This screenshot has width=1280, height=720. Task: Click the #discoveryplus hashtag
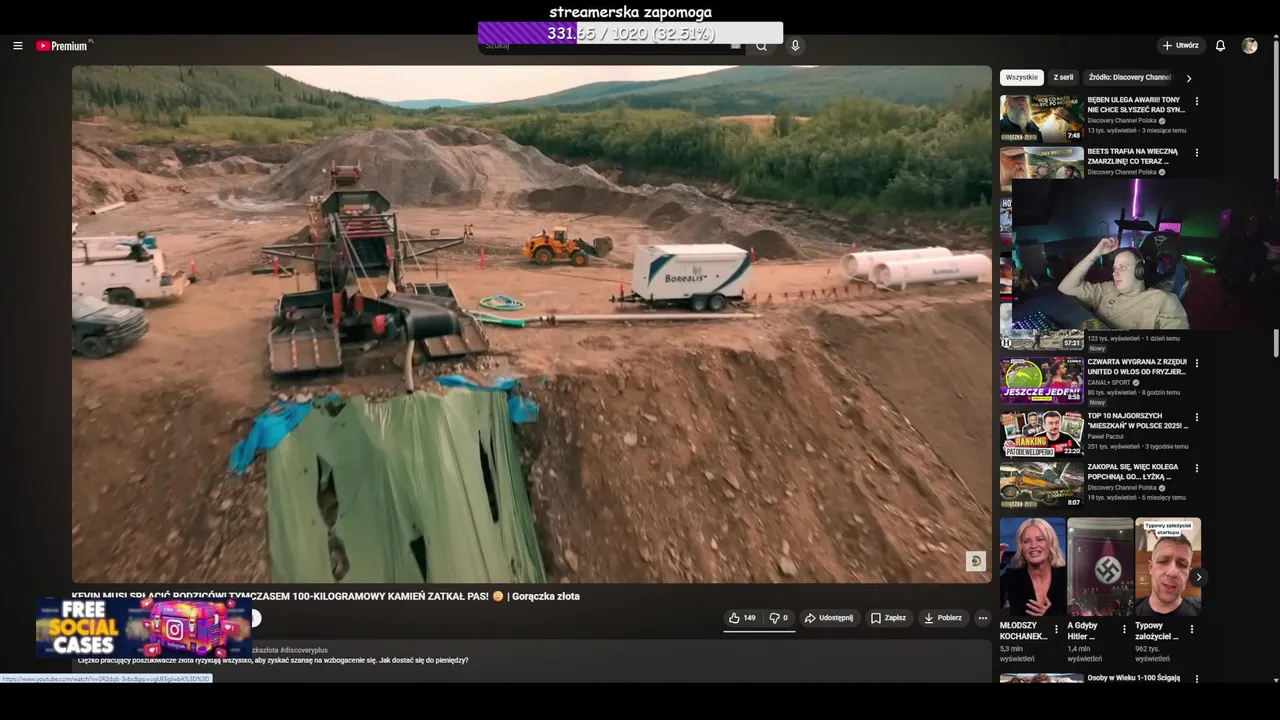pyautogui.click(x=304, y=650)
